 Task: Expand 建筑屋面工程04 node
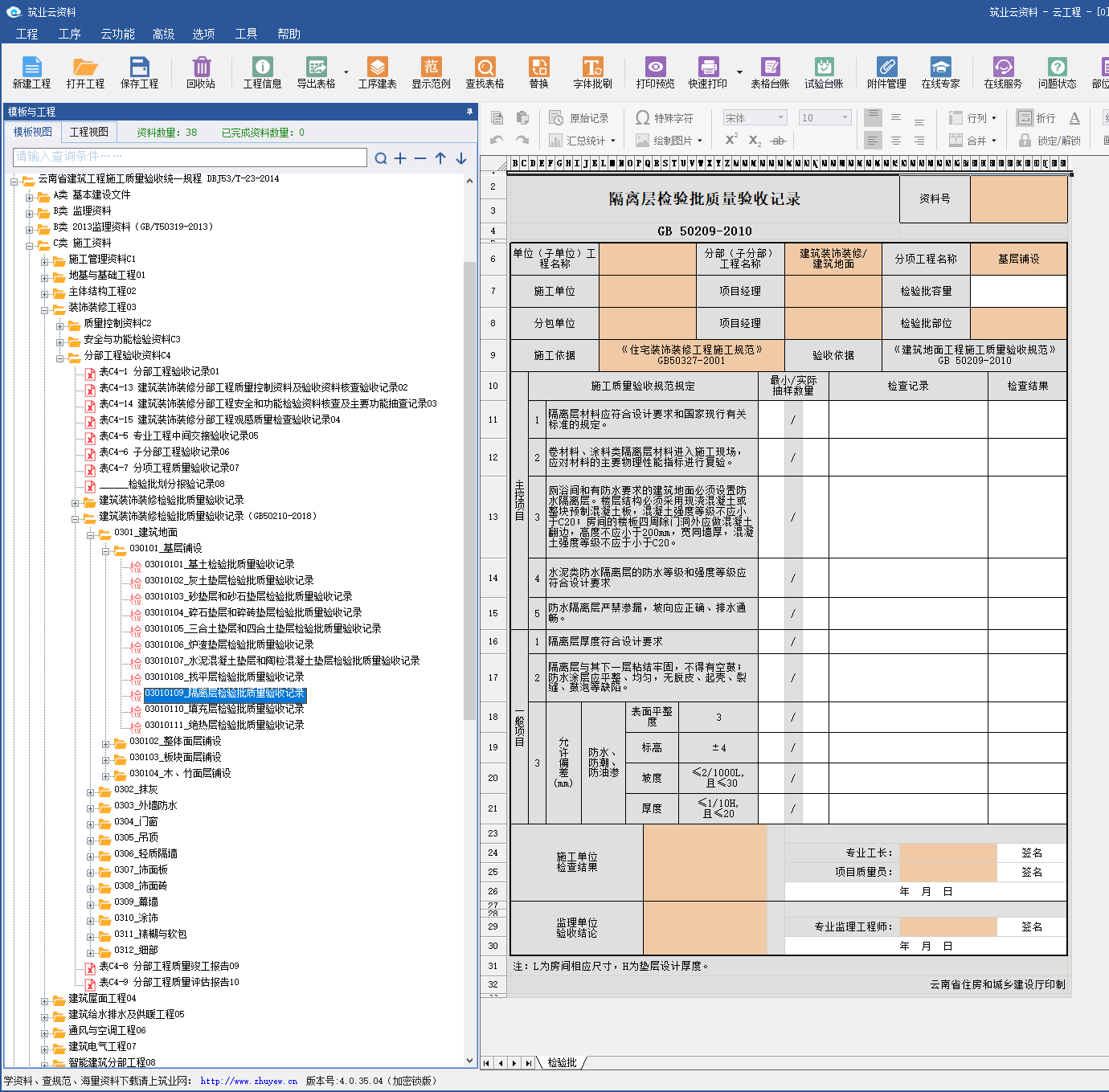tap(45, 1001)
